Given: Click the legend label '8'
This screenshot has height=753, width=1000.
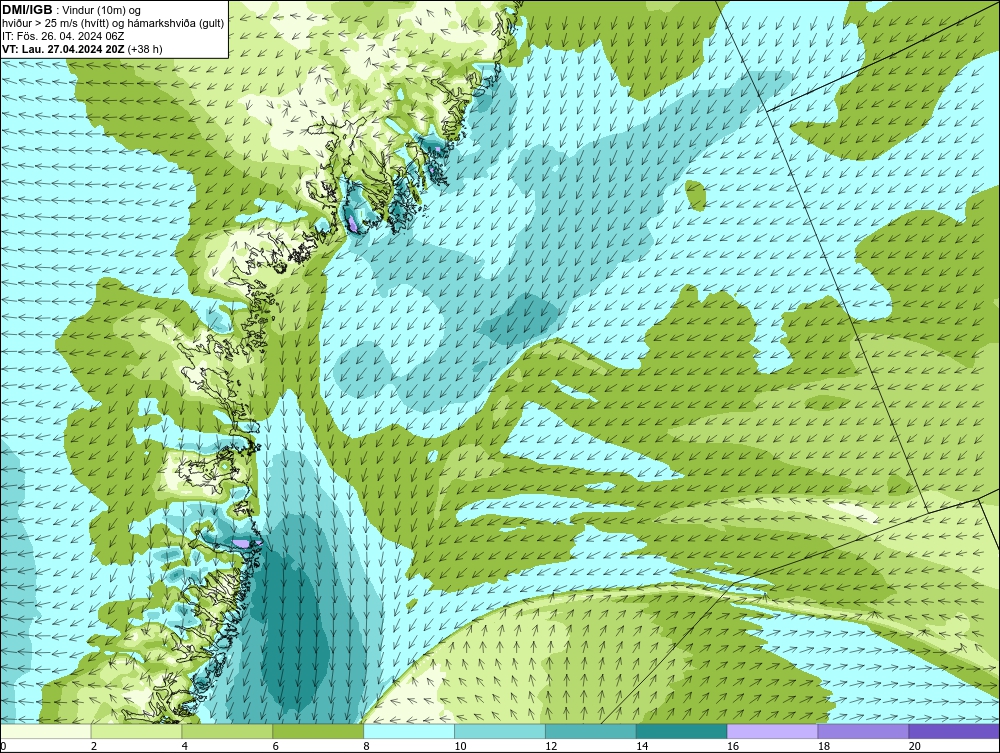Looking at the screenshot, I should click(367, 746).
